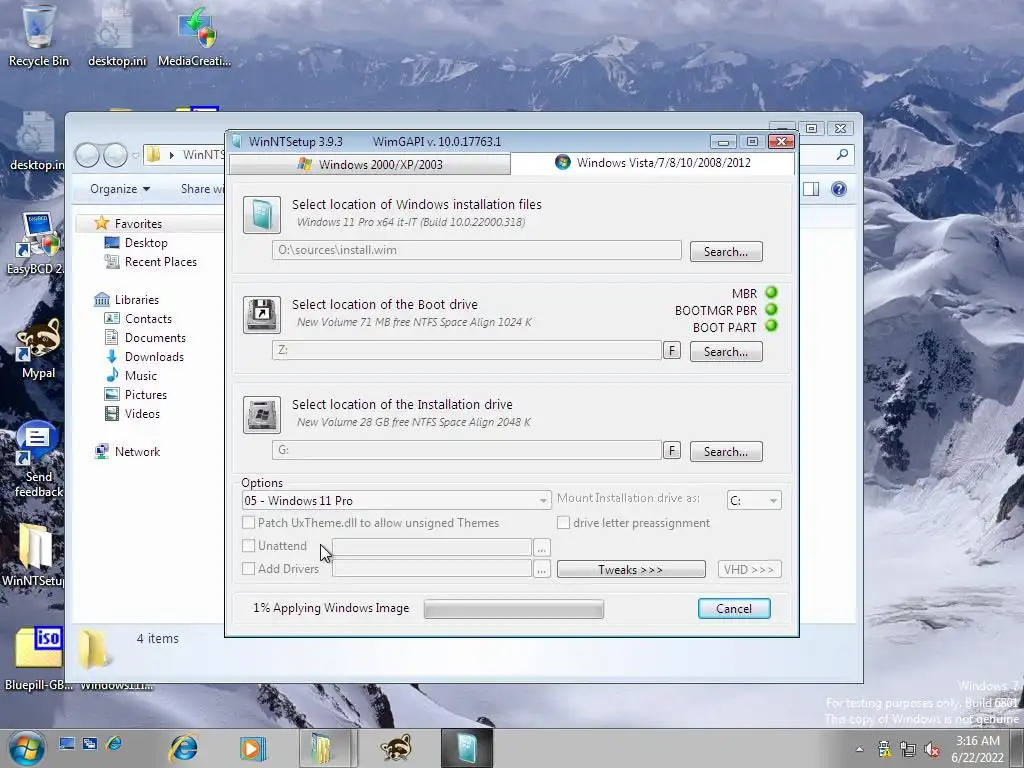Click the F format button for installation drive
Image resolution: width=1024 pixels, height=768 pixels.
point(672,451)
